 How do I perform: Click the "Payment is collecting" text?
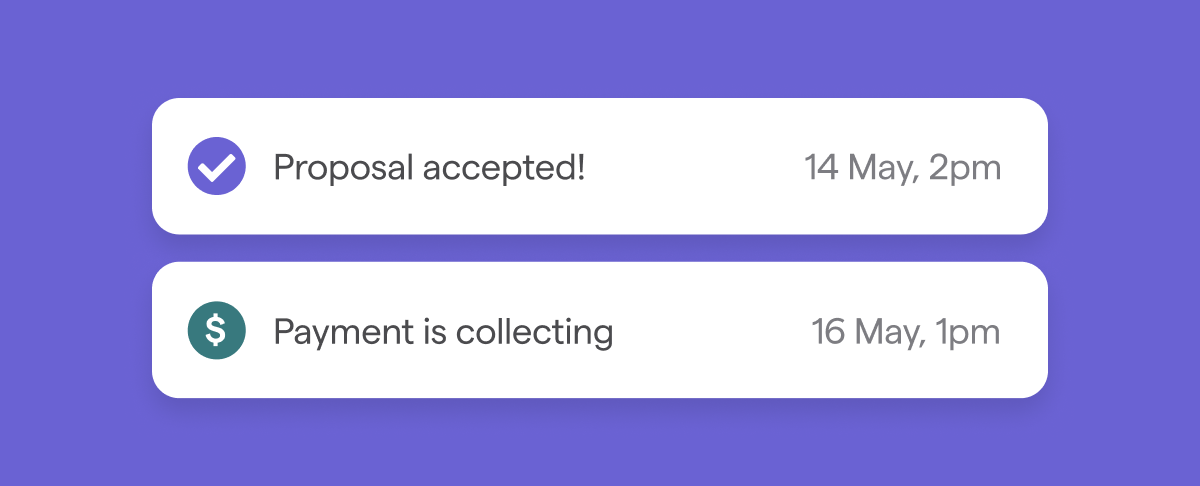pyautogui.click(x=443, y=331)
